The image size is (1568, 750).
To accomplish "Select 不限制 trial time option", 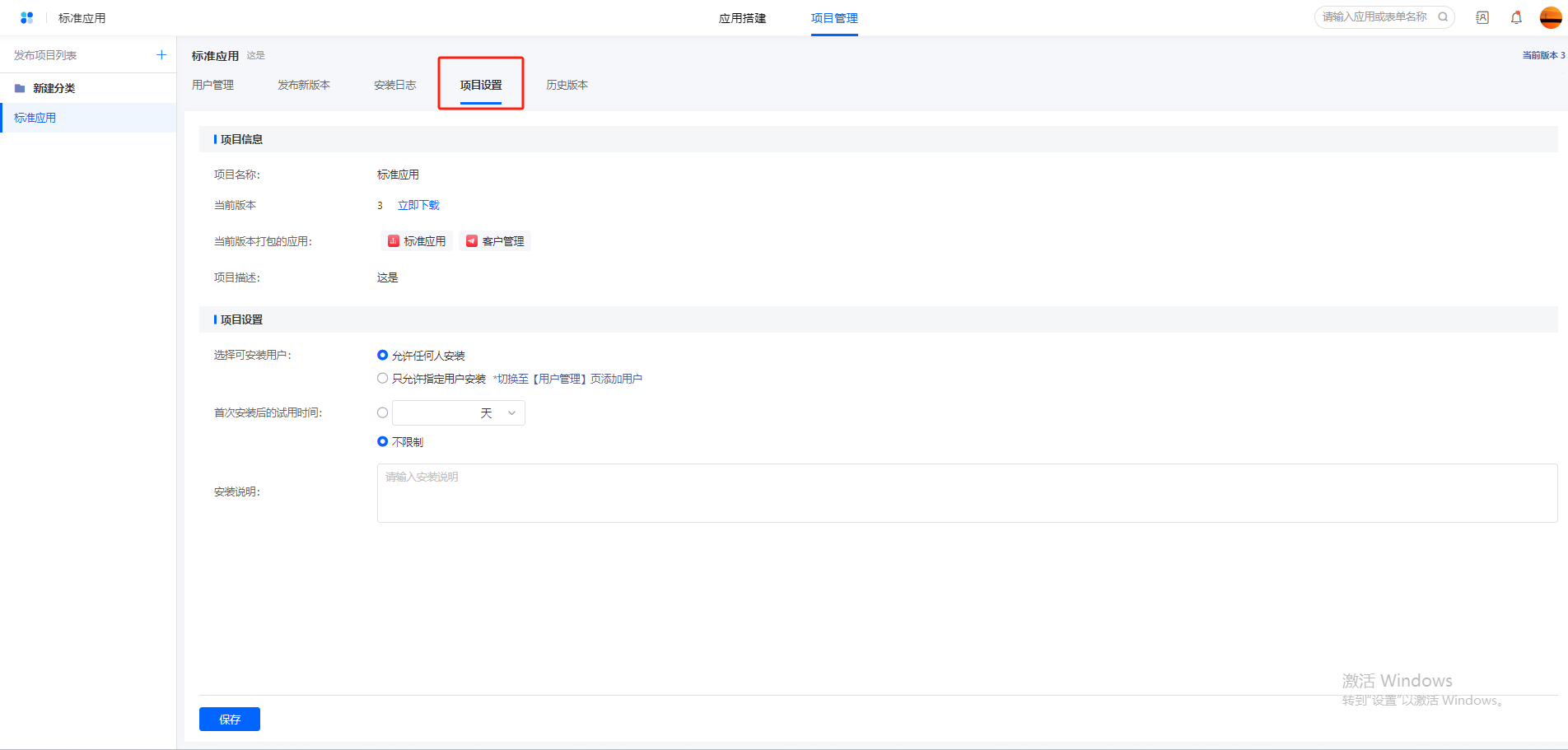I will (x=383, y=442).
